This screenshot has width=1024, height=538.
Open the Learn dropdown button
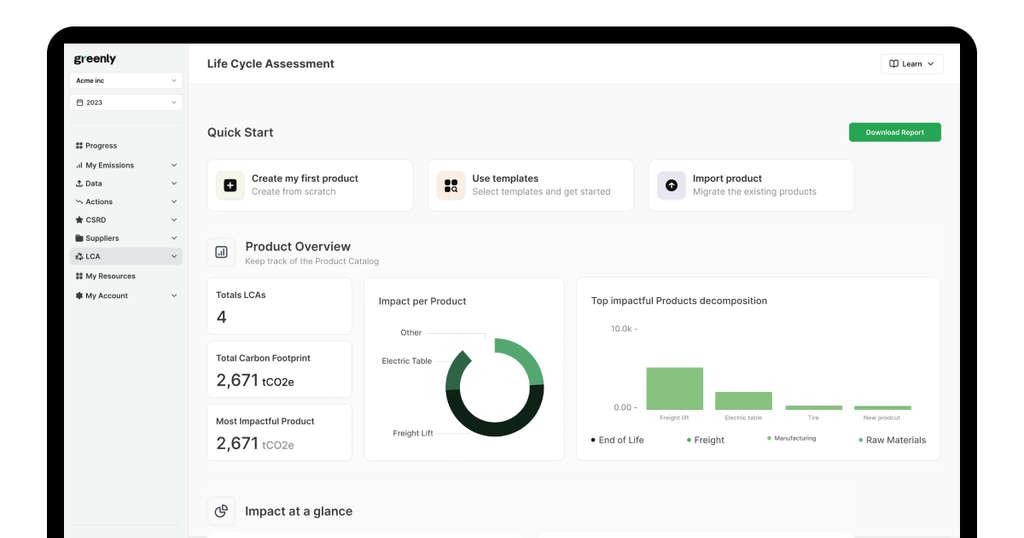pyautogui.click(x=911, y=64)
